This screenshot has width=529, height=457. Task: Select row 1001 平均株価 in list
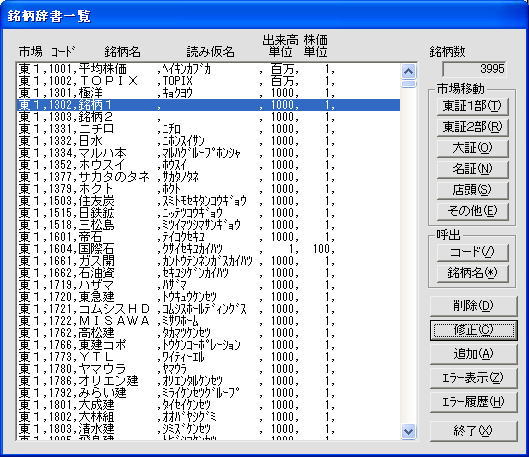click(208, 69)
